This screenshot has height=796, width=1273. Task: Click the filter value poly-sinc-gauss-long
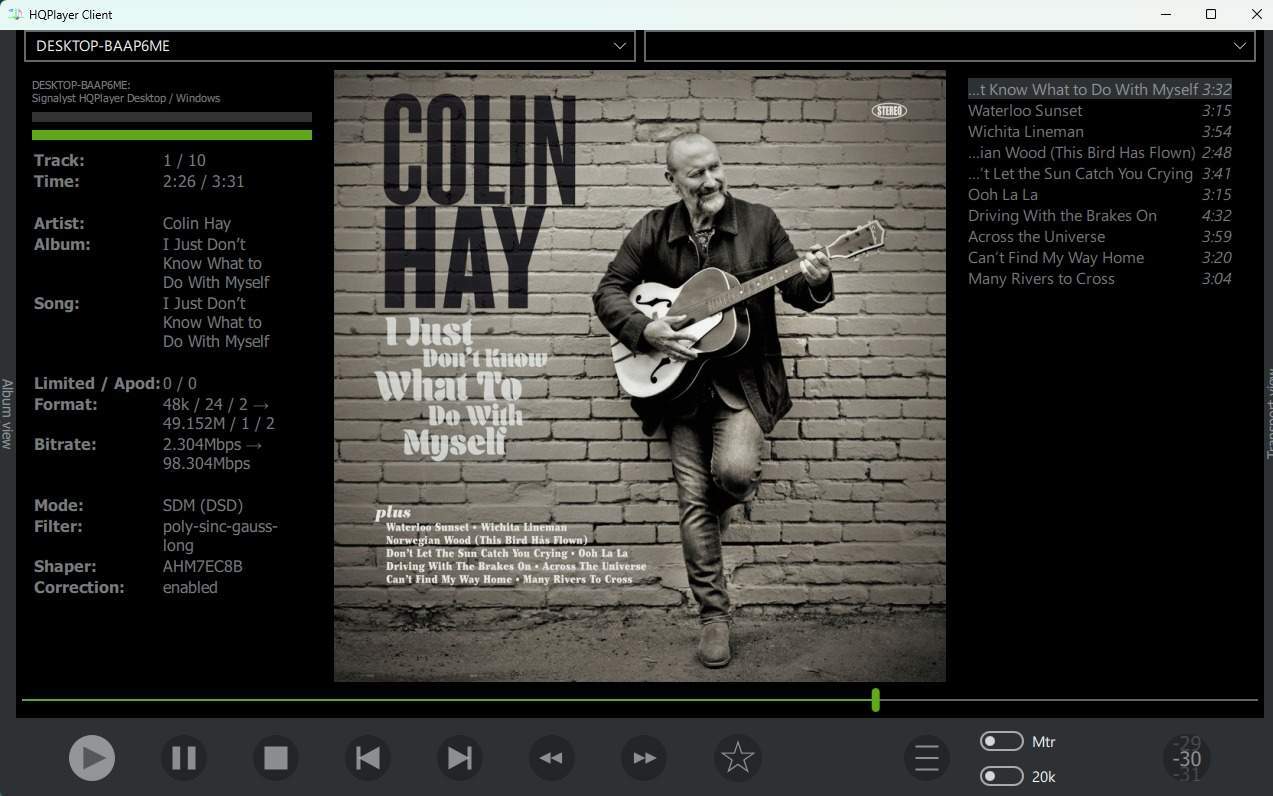coord(220,536)
